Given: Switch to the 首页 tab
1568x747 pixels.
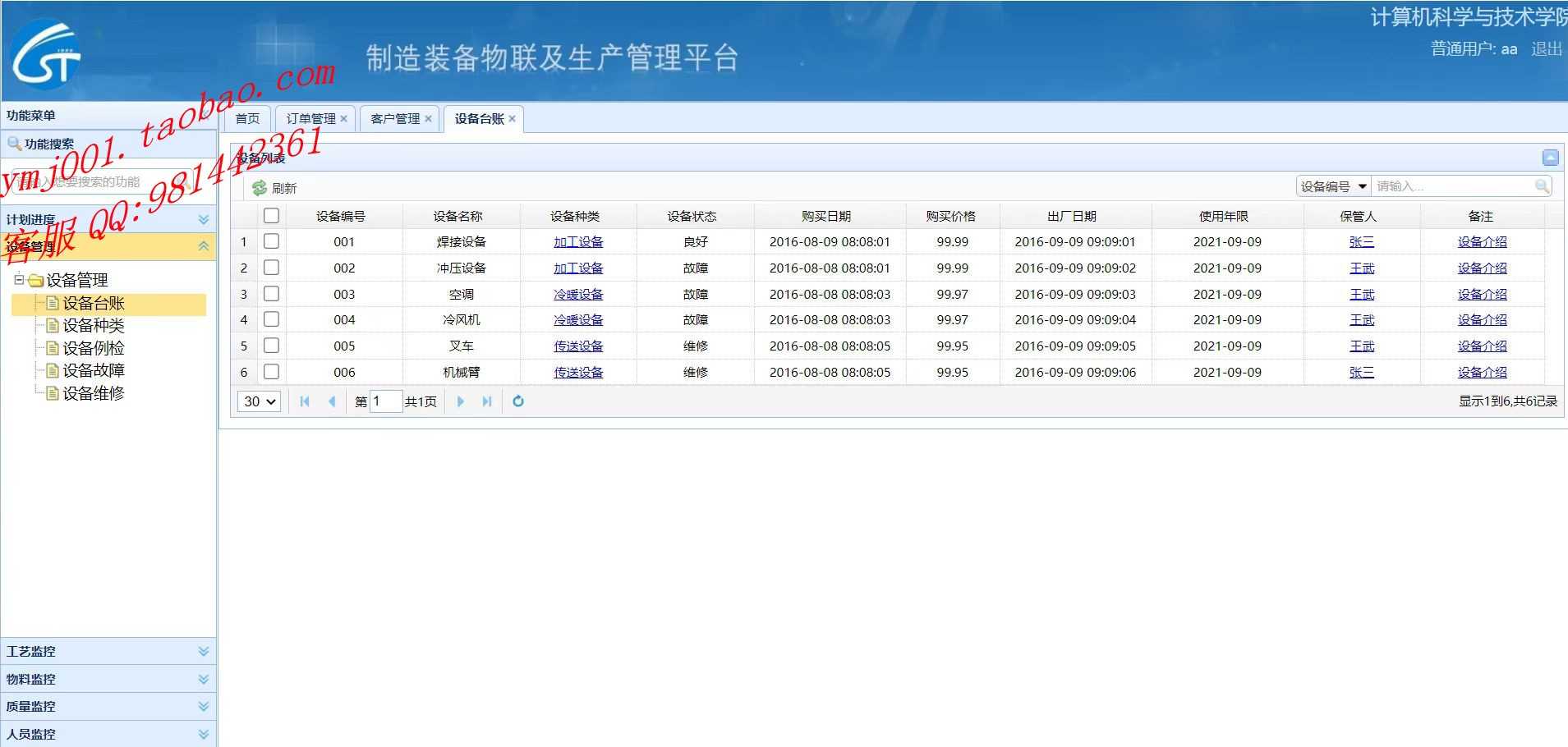Looking at the screenshot, I should click(247, 119).
